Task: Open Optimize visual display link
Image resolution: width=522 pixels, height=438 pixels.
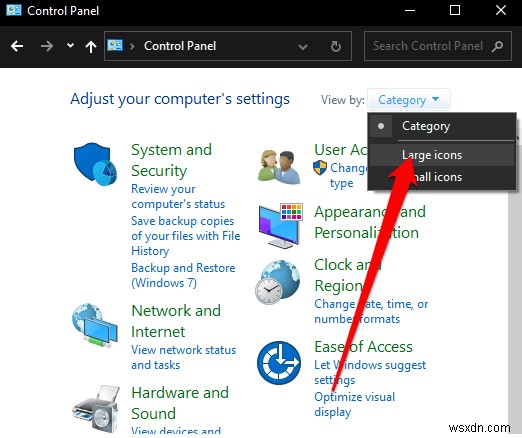Action: pos(354,404)
